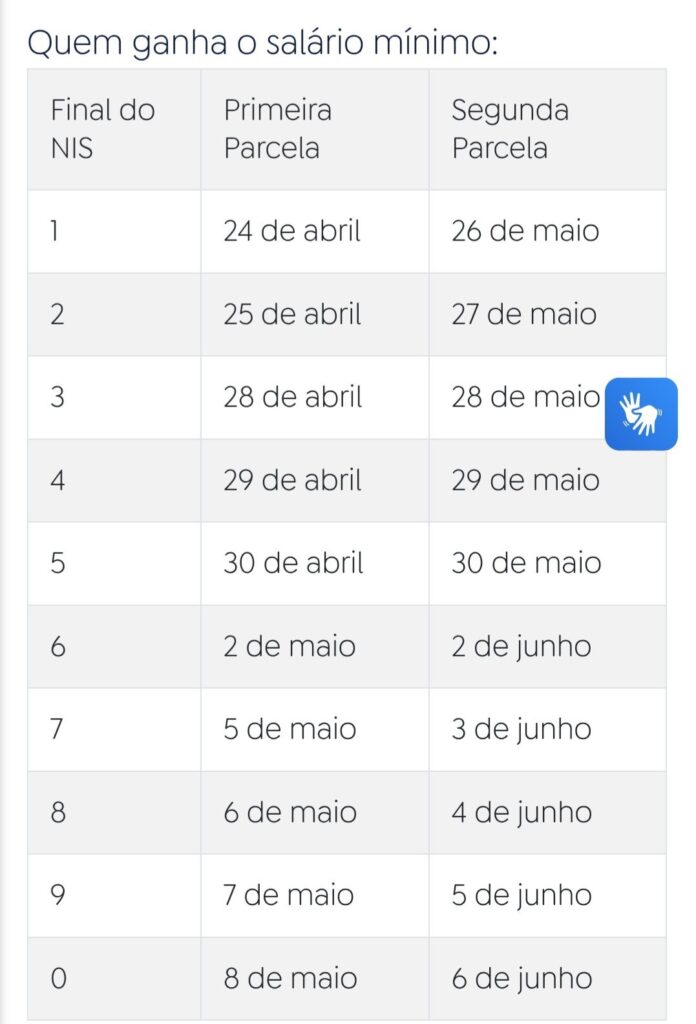696x1024 pixels.
Task: Click 'Quem ganha o salário mínimo' heading
Action: click(x=262, y=43)
